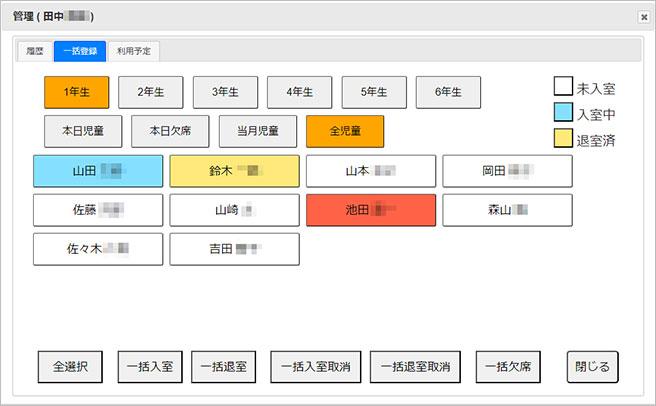
Task: Toggle the 1年生 grade filter
Action: (x=77, y=92)
